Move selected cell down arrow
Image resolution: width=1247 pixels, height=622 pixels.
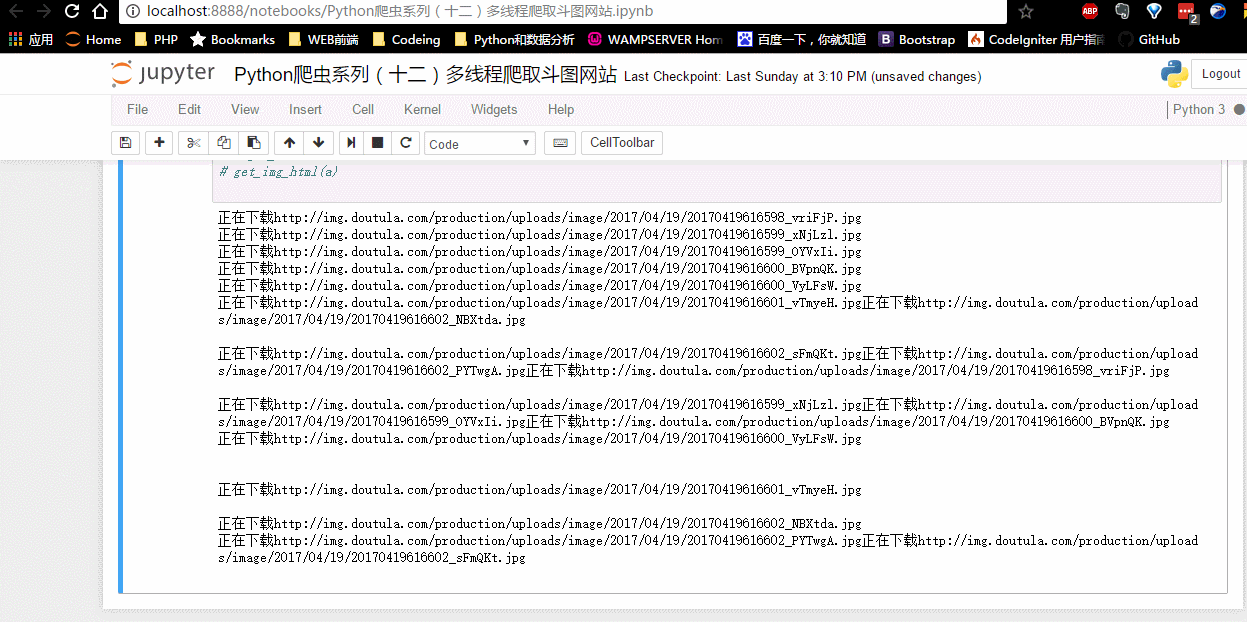pos(318,143)
